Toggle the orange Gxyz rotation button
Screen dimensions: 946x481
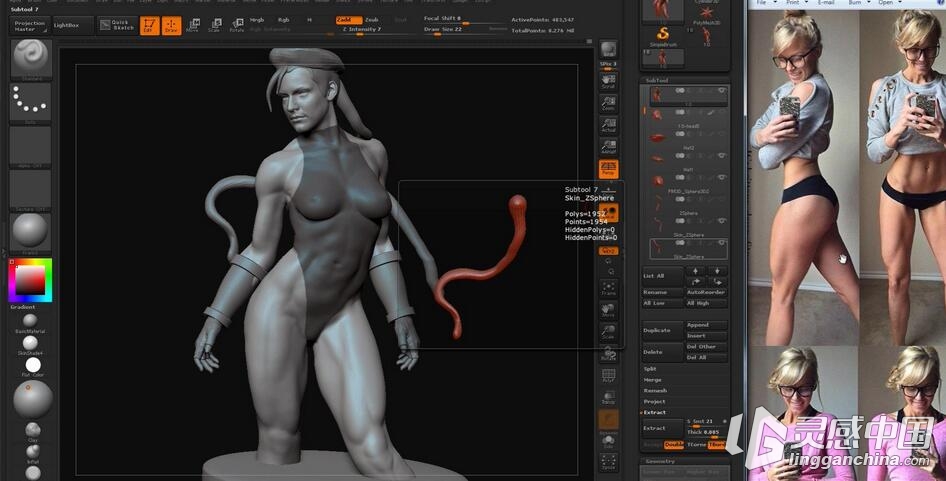click(x=608, y=250)
